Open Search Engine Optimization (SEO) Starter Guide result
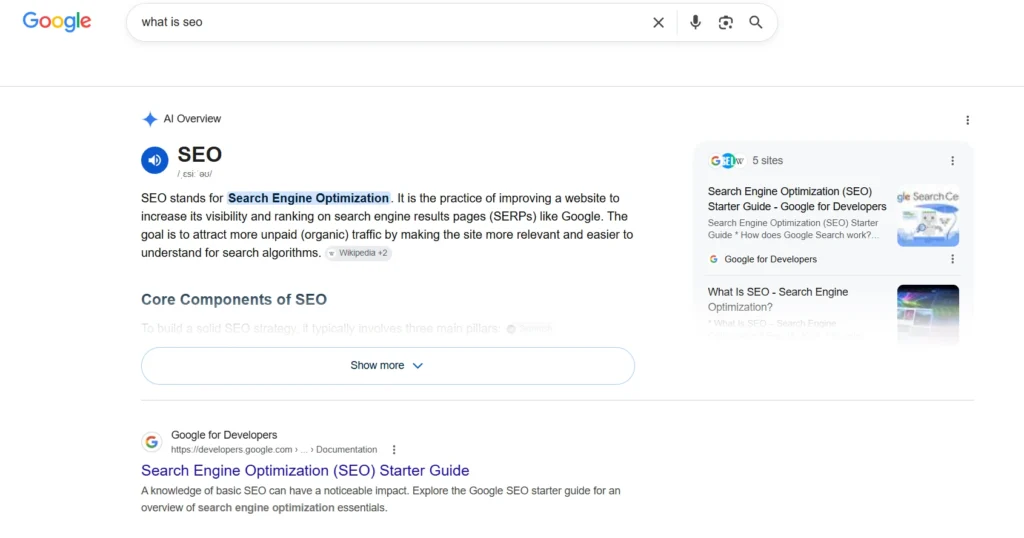 click(x=305, y=471)
